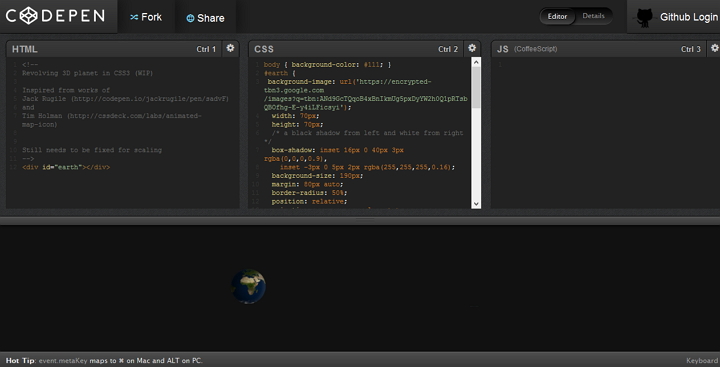Click the Hot Tip text
This screenshot has width=720, height=367.
click(104, 361)
